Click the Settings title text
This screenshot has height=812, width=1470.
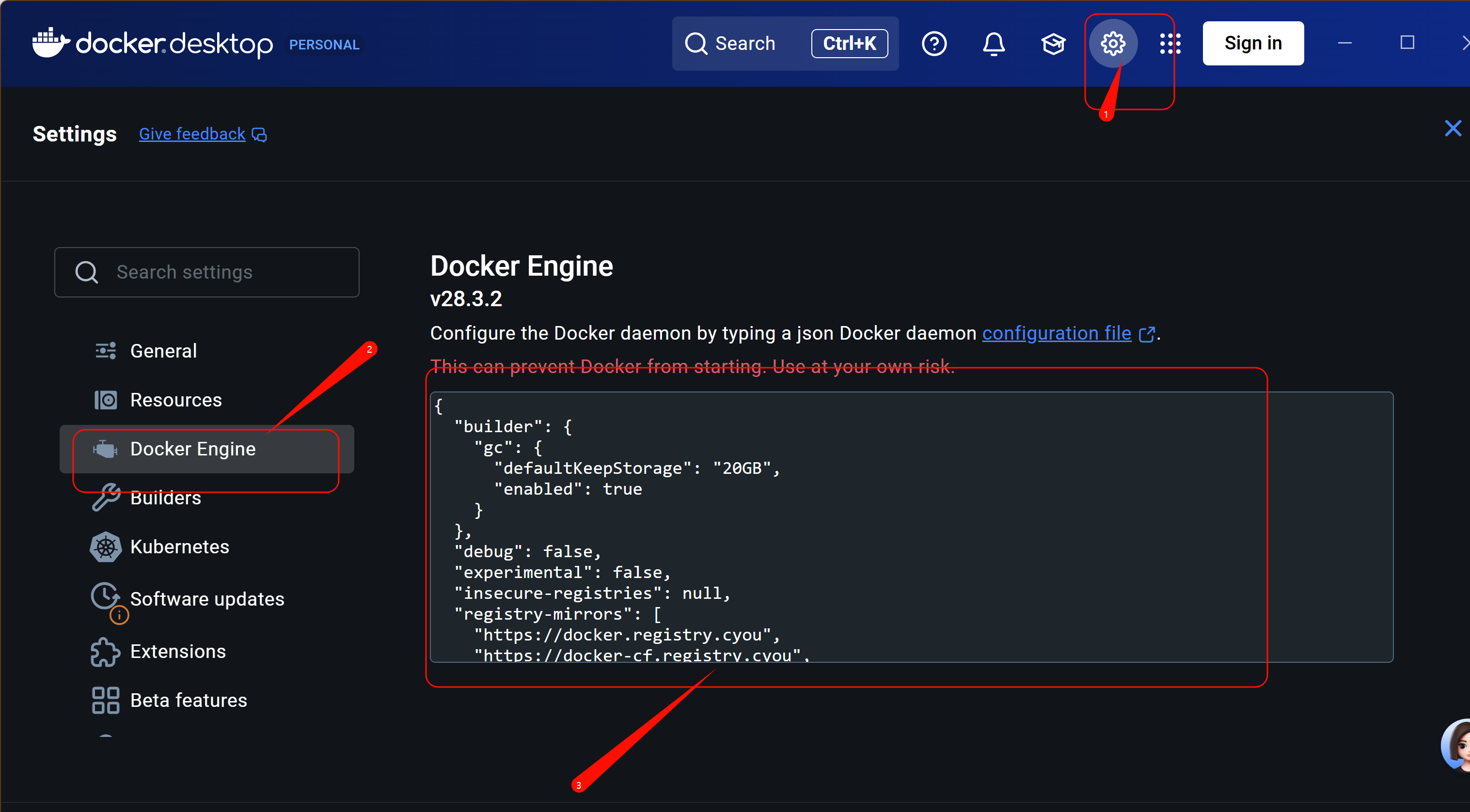point(75,134)
